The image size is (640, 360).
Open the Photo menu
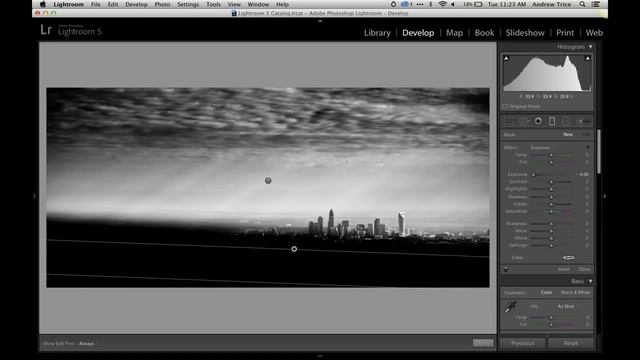tap(162, 4)
